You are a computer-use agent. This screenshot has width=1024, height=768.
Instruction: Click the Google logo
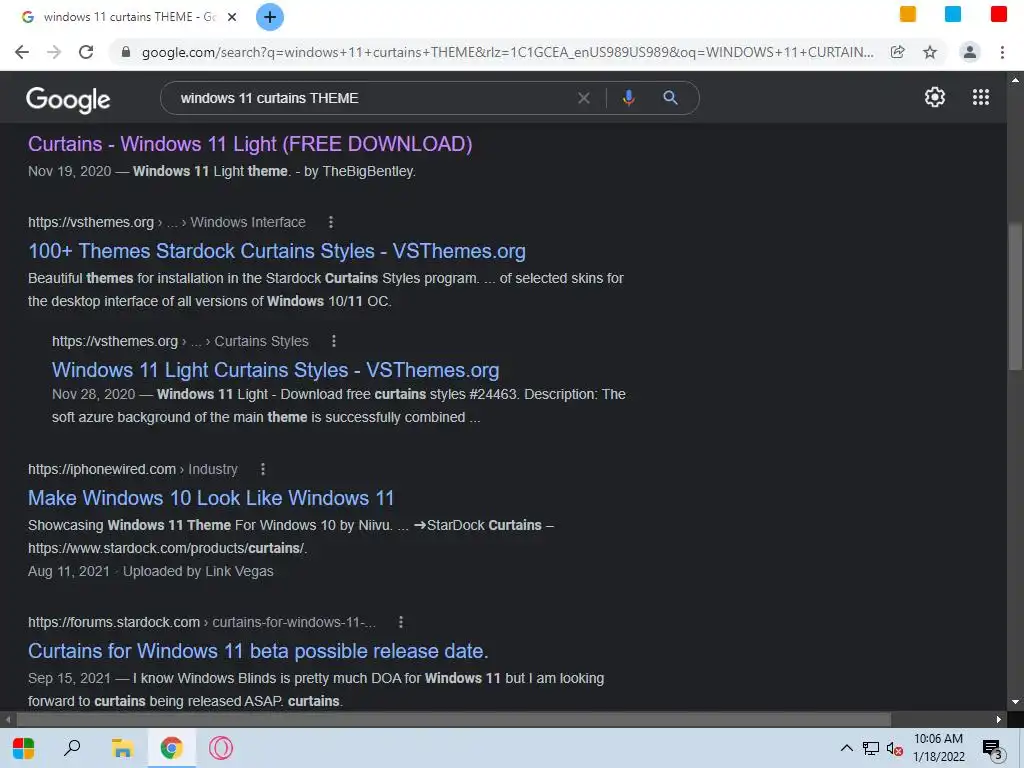[68, 99]
